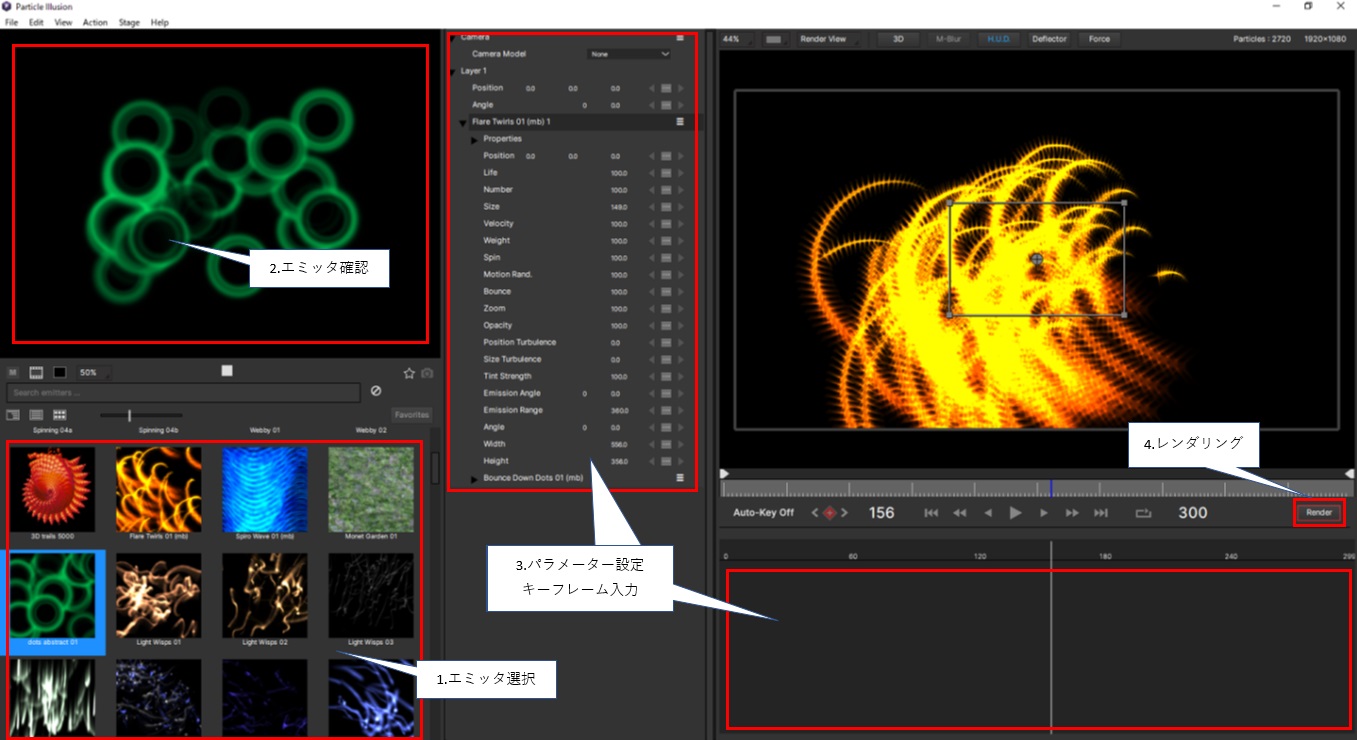Viewport: 1357px width, 740px height.
Task: Open the Camera Model dropdown
Action: coord(630,54)
